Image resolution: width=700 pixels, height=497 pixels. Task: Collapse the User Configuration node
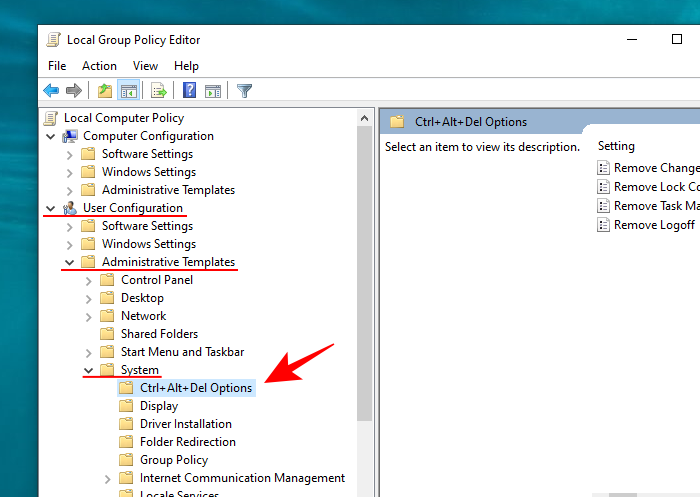pyautogui.click(x=50, y=208)
